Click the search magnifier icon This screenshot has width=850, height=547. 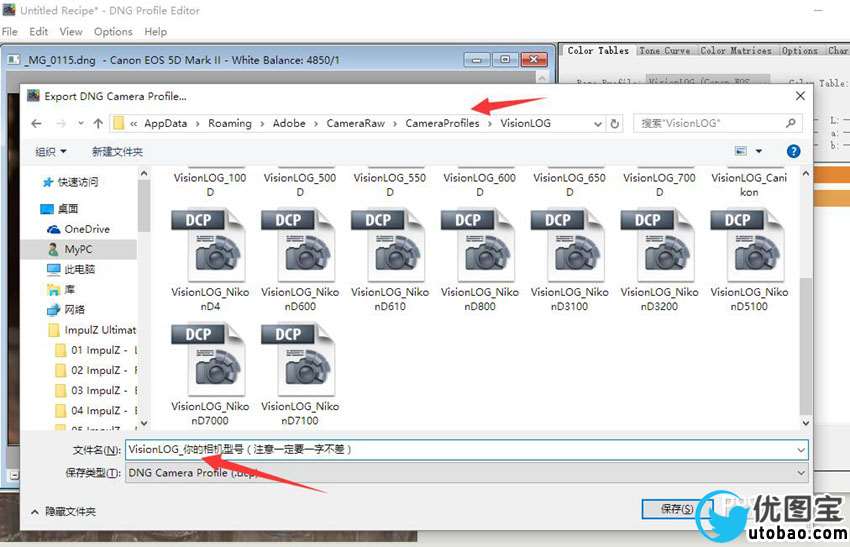(x=790, y=123)
